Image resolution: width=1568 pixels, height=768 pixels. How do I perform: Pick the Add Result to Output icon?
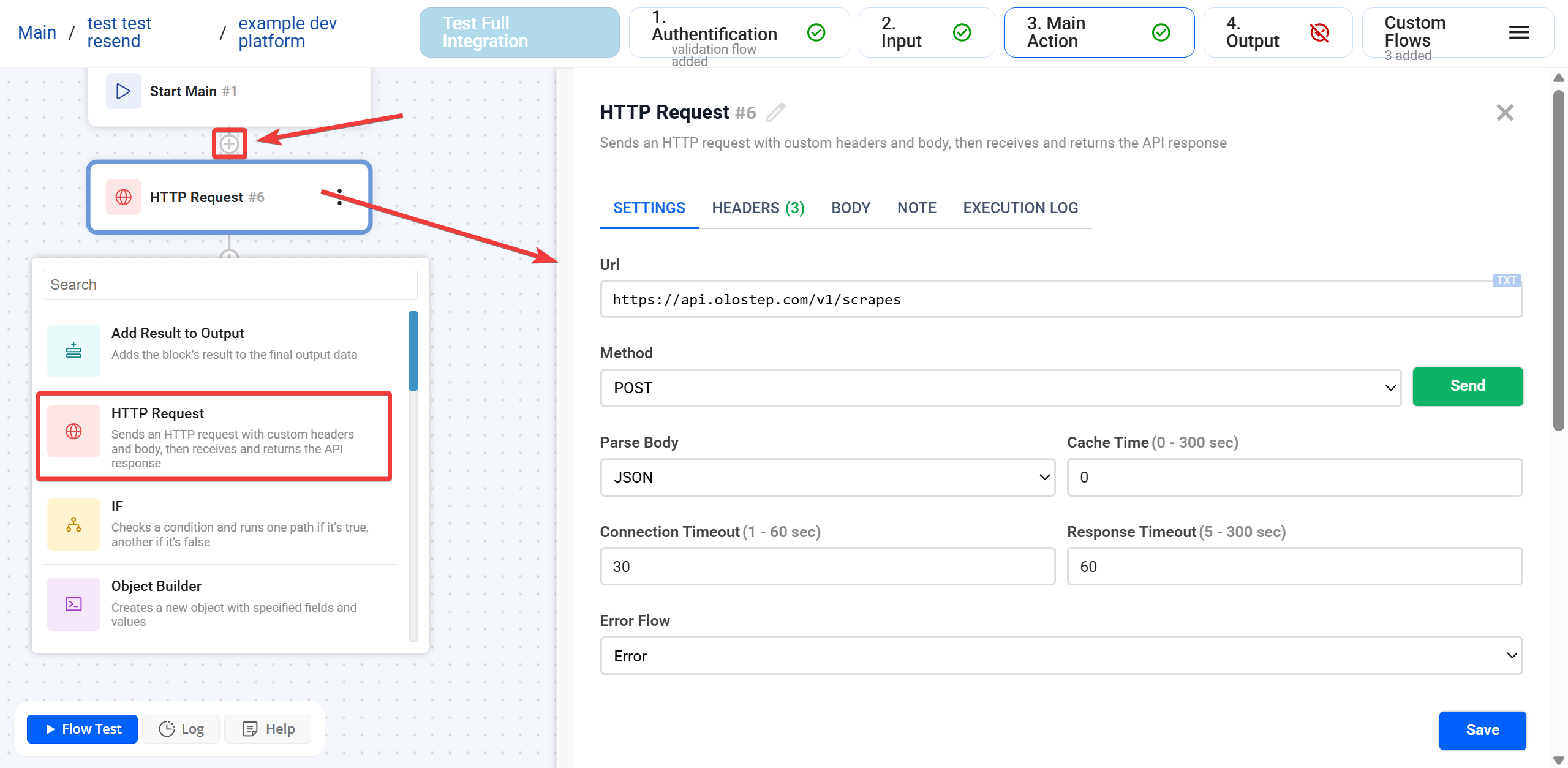[73, 351]
